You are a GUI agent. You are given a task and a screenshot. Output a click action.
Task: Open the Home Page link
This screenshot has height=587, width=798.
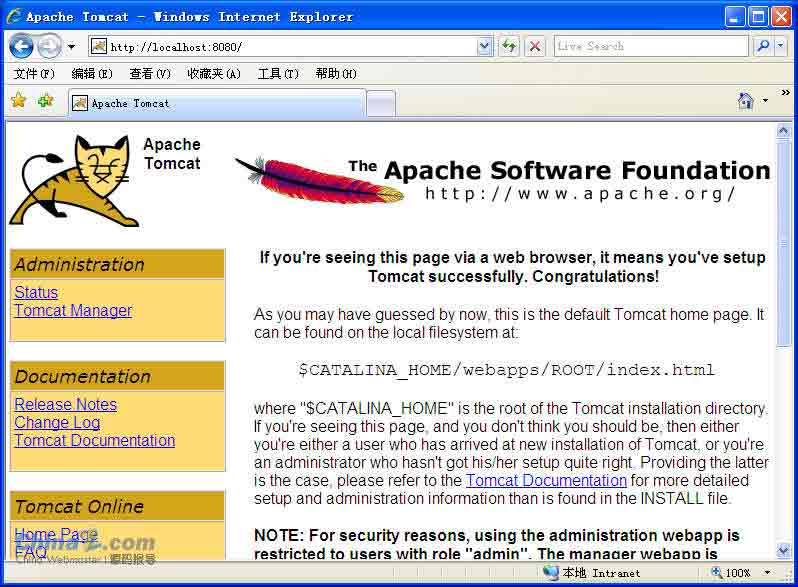[56, 535]
